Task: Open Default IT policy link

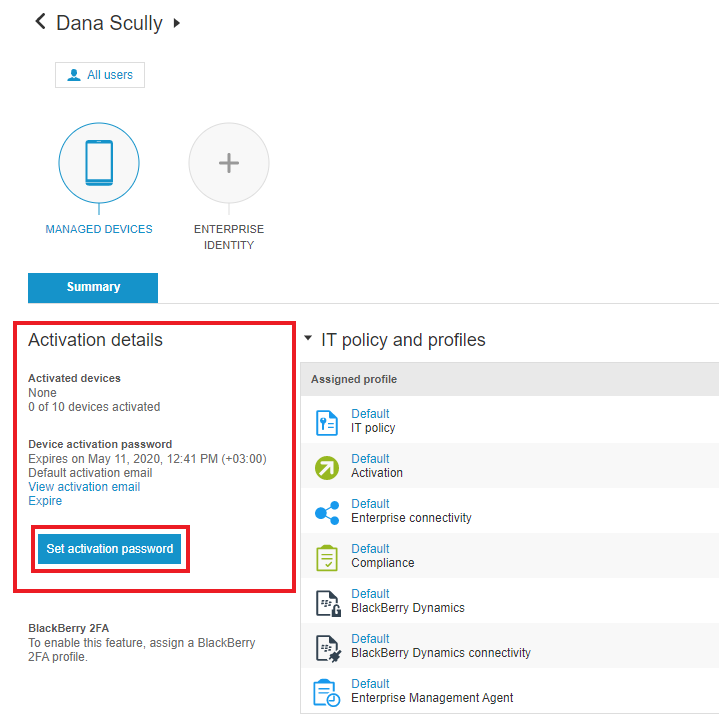Action: click(x=370, y=414)
